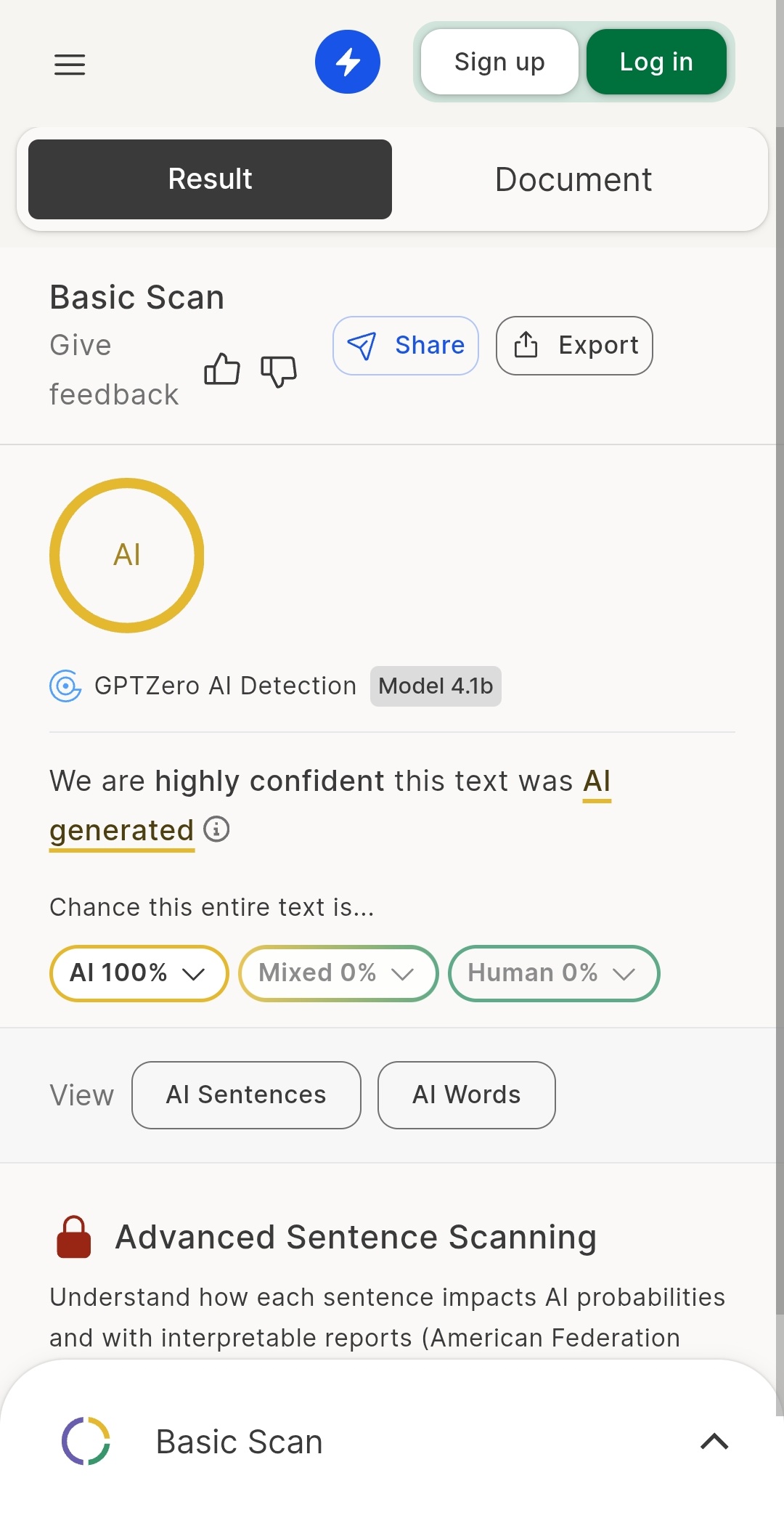The image size is (784, 1523).
Task: Switch to the Result tab
Action: pos(210,179)
